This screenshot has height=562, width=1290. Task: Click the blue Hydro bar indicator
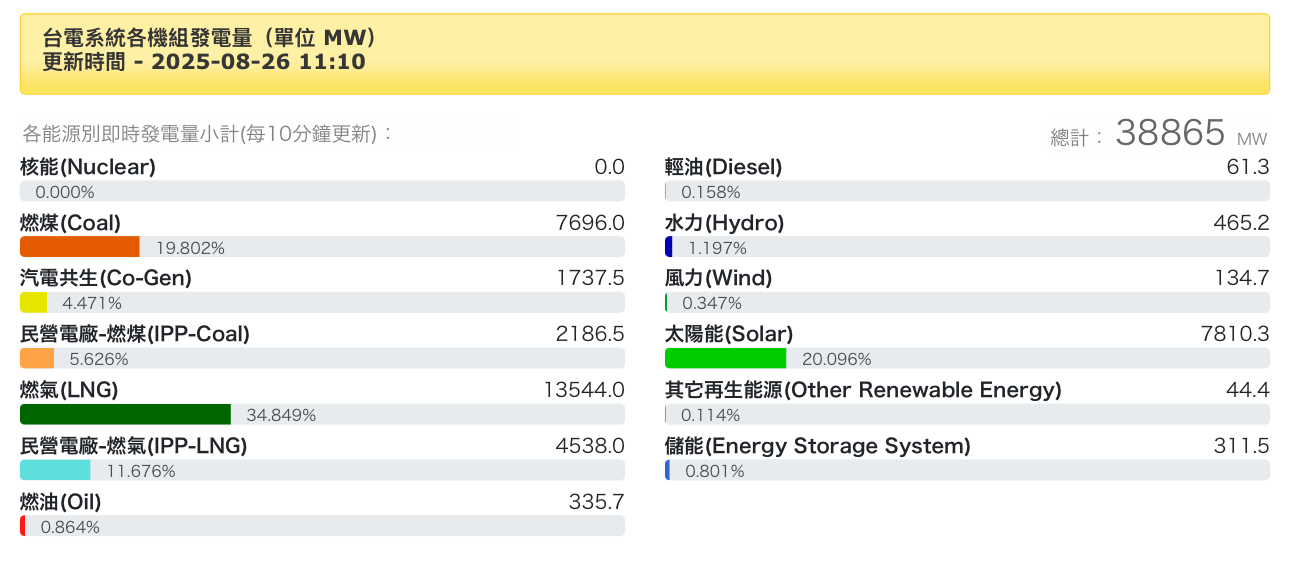(x=669, y=247)
